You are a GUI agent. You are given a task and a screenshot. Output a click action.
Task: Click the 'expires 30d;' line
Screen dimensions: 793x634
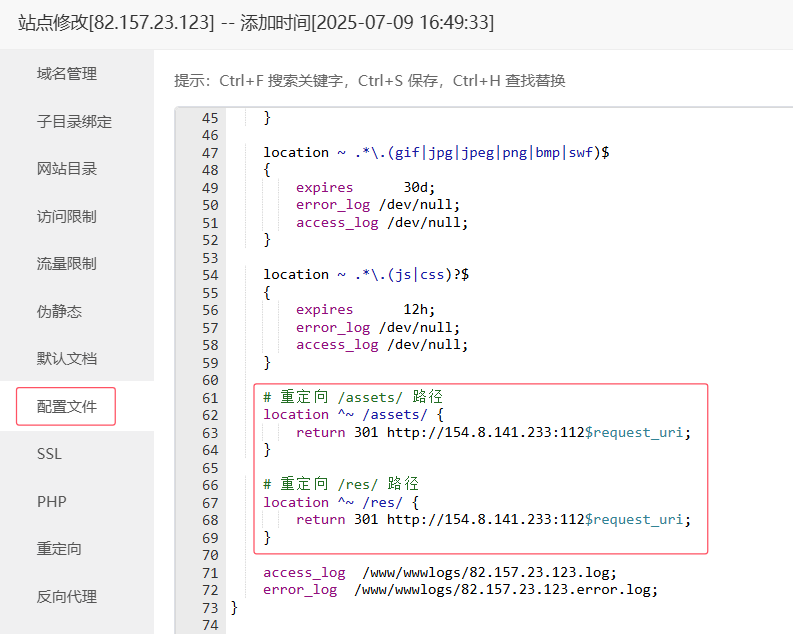[x=365, y=188]
